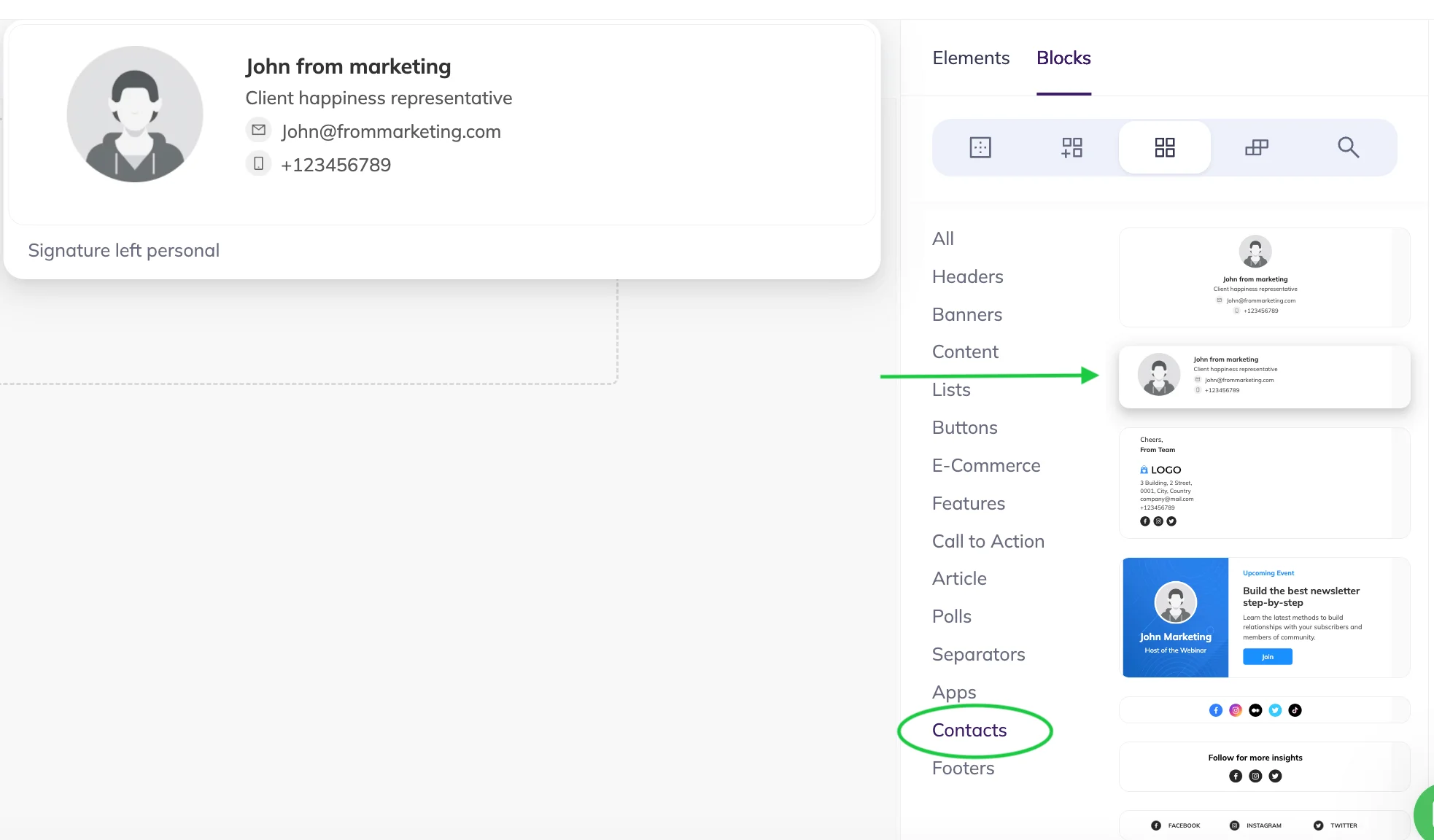Open the Polls category
This screenshot has height=840, width=1434.
tap(952, 616)
